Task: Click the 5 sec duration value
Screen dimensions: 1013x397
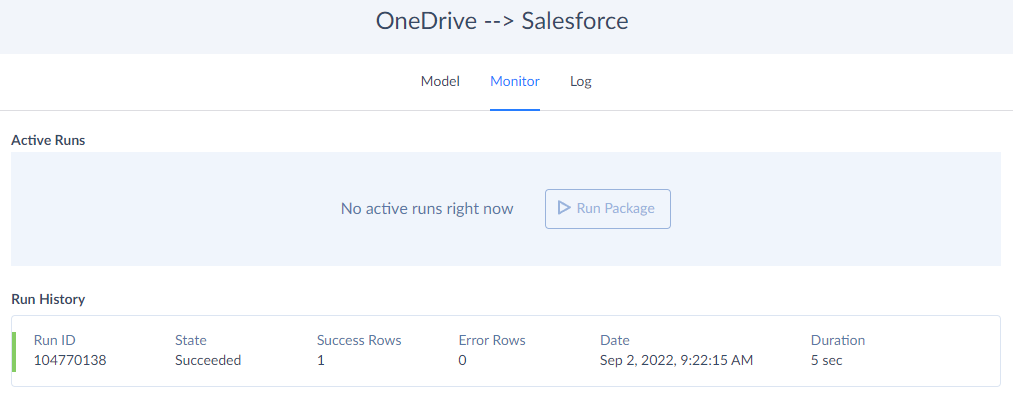Action: (x=826, y=360)
